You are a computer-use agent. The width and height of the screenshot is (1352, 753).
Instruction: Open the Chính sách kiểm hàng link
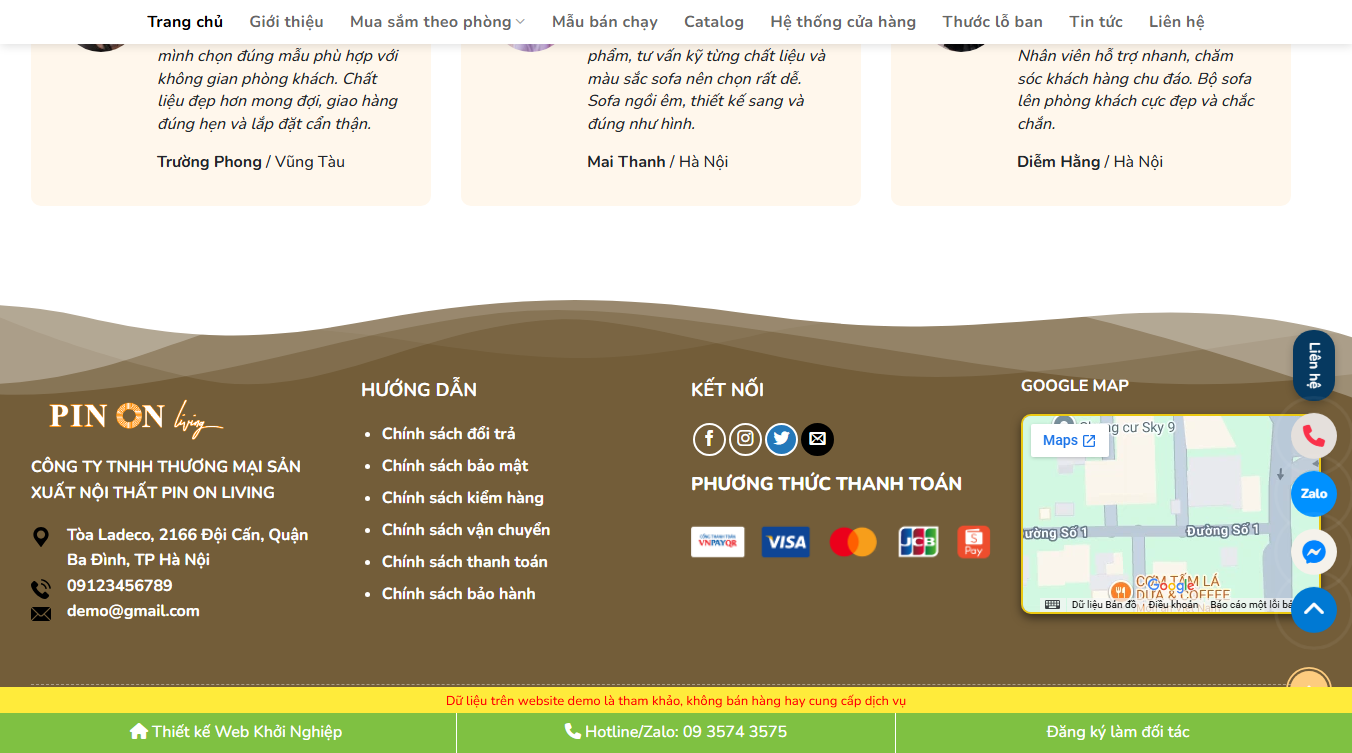click(x=463, y=497)
